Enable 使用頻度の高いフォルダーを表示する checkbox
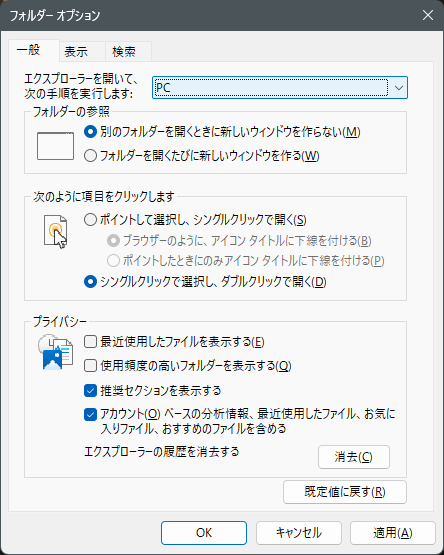This screenshot has height=555, width=444. coord(90,366)
